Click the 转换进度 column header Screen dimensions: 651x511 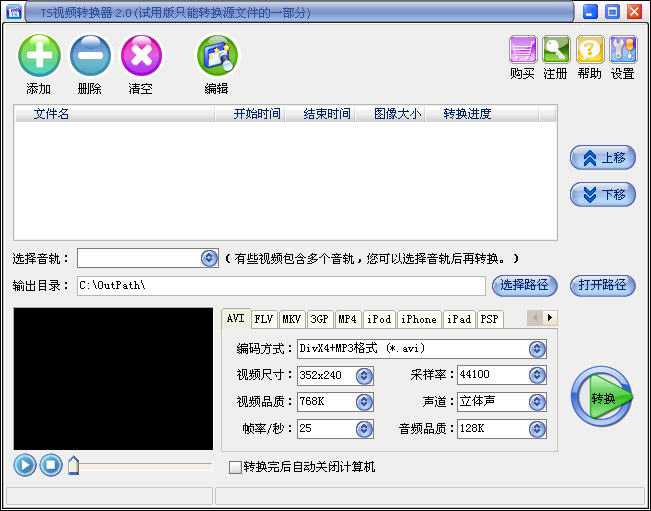(482, 114)
